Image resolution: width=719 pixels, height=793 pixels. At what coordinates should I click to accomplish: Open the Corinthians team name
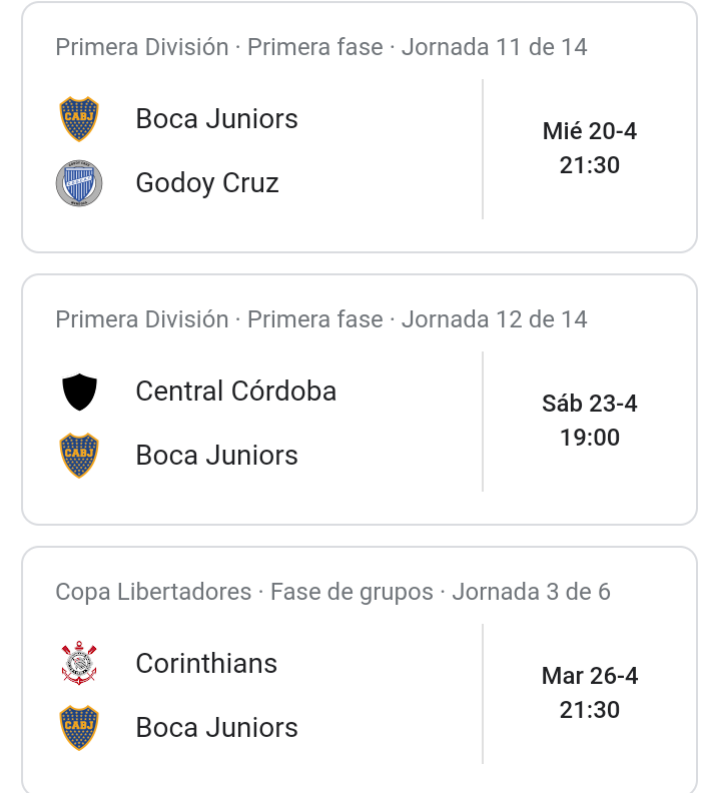coord(206,664)
